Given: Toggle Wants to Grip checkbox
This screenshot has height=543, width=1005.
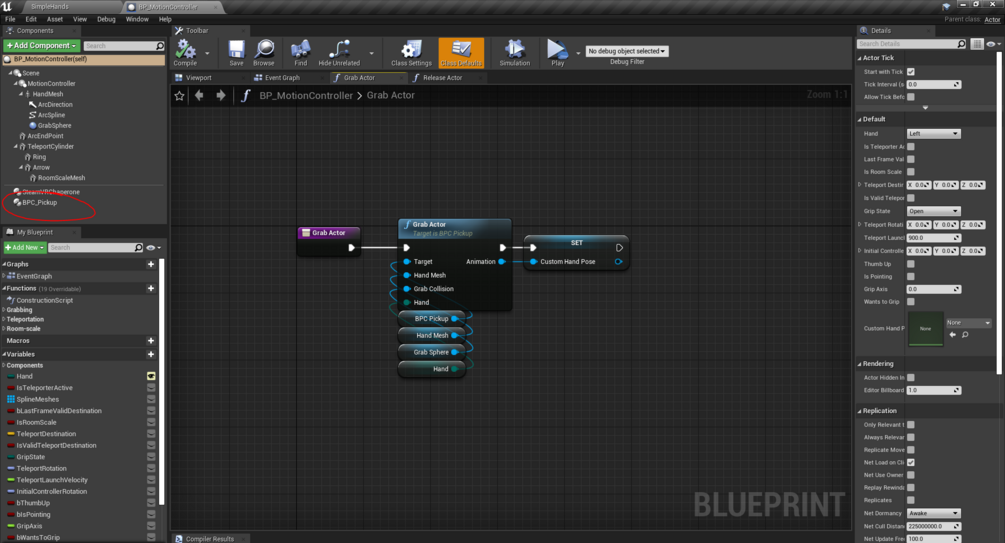Looking at the screenshot, I should [x=911, y=302].
